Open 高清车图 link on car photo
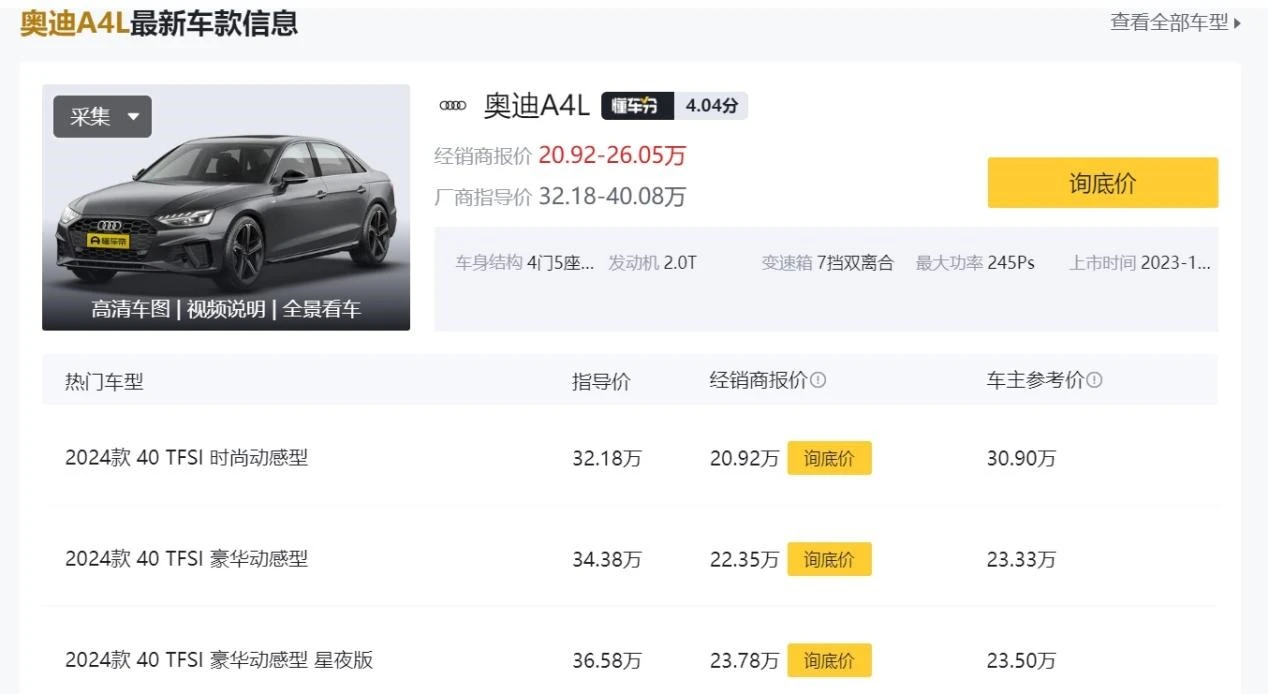The width and height of the screenshot is (1268, 694). (131, 309)
